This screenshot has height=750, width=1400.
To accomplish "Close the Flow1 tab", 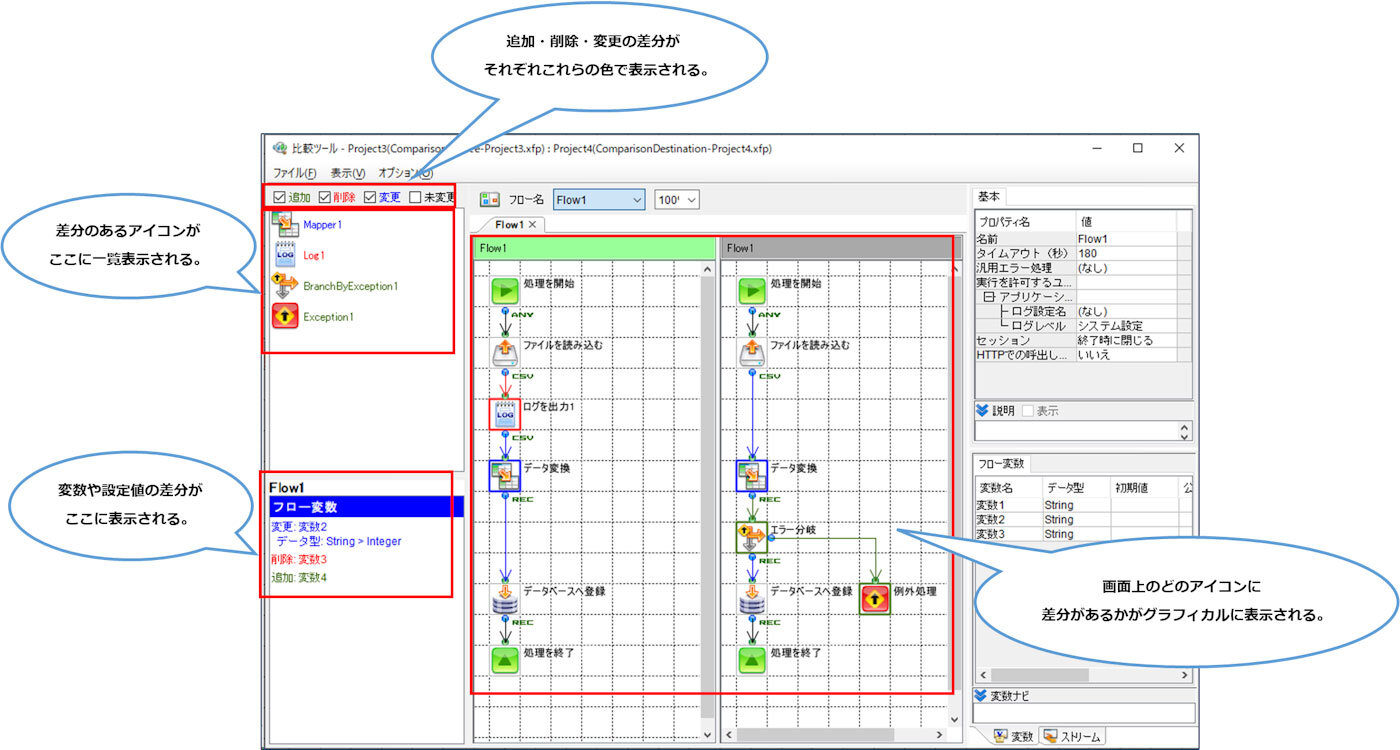I will coord(533,225).
